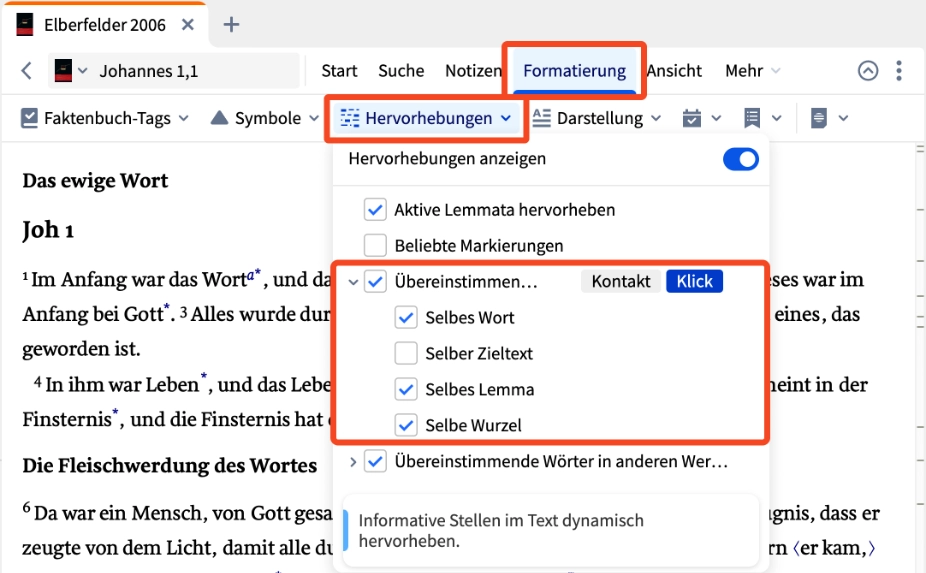926x573 pixels.
Task: Select the Formatierung tab
Action: (x=574, y=71)
